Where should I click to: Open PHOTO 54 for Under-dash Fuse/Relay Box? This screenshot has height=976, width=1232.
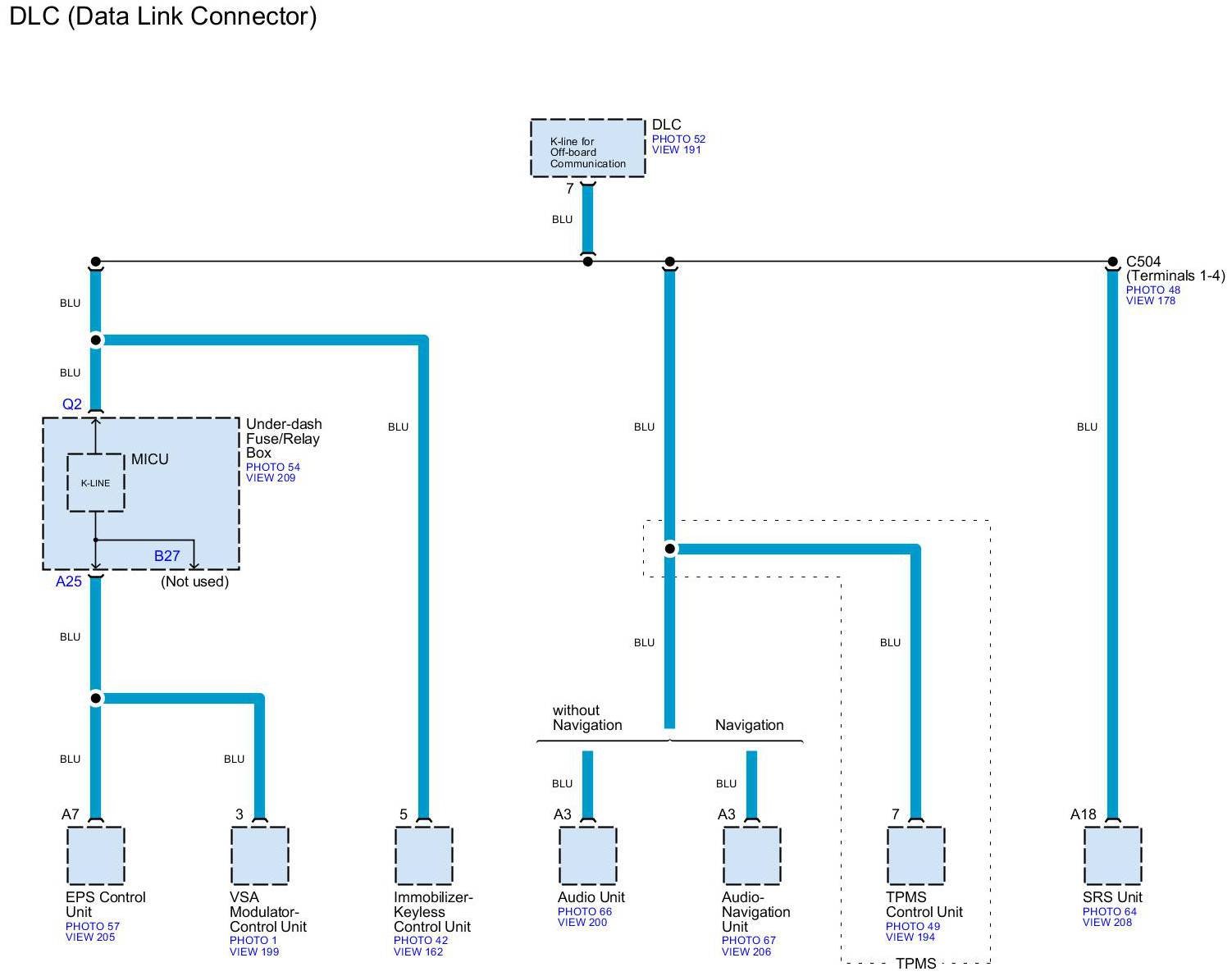point(272,467)
